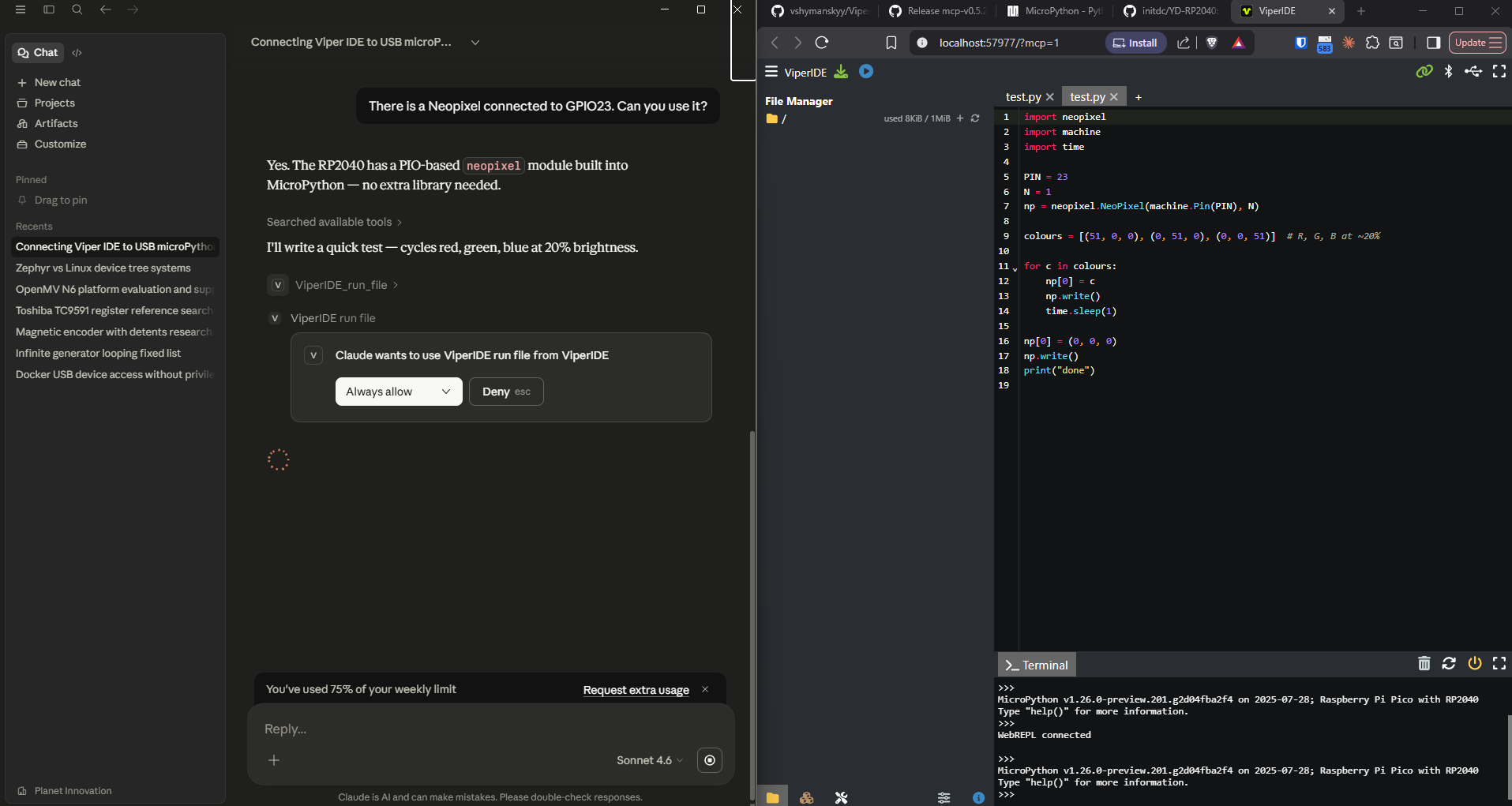This screenshot has width=1512, height=806.
Task: Open the Tools panel in ViperIDE
Action: point(841,797)
